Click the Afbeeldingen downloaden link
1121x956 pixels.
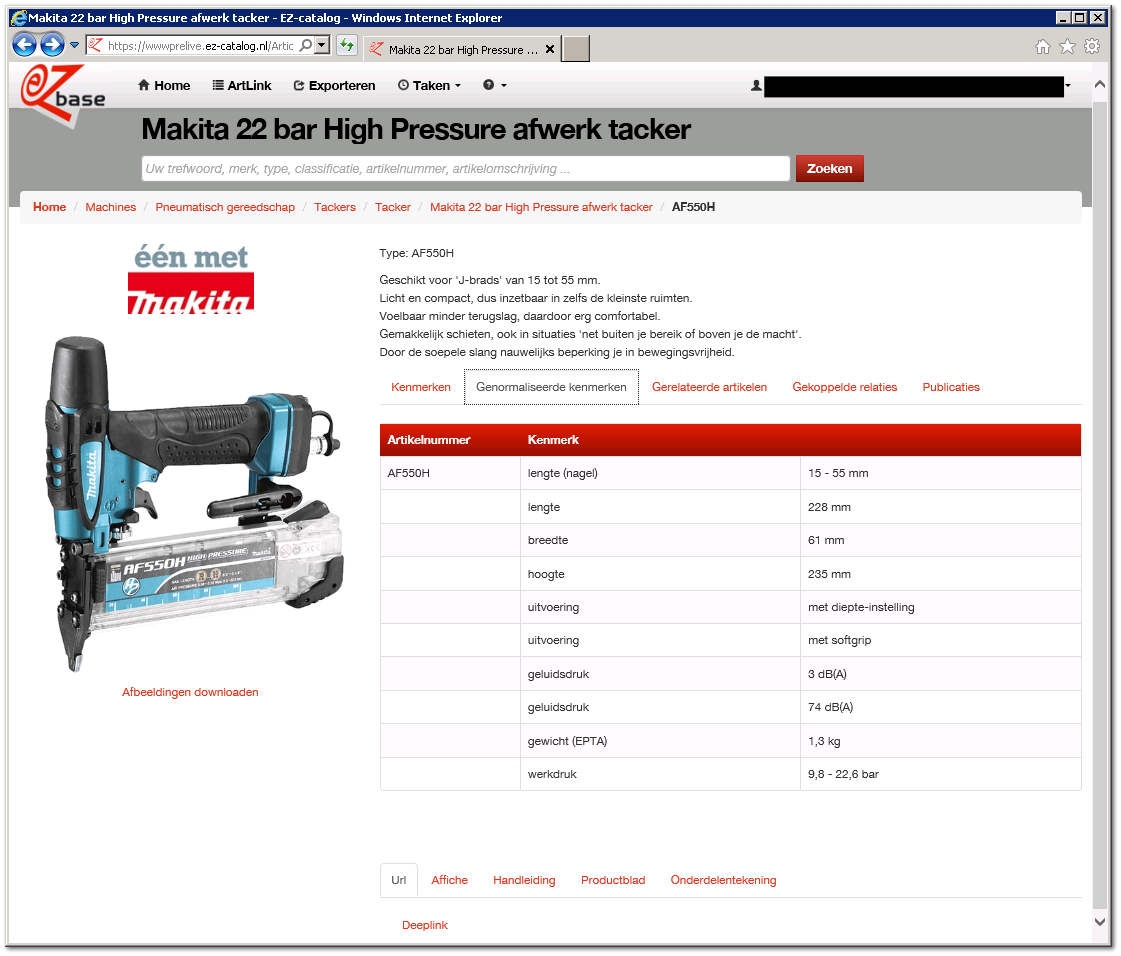(x=190, y=692)
